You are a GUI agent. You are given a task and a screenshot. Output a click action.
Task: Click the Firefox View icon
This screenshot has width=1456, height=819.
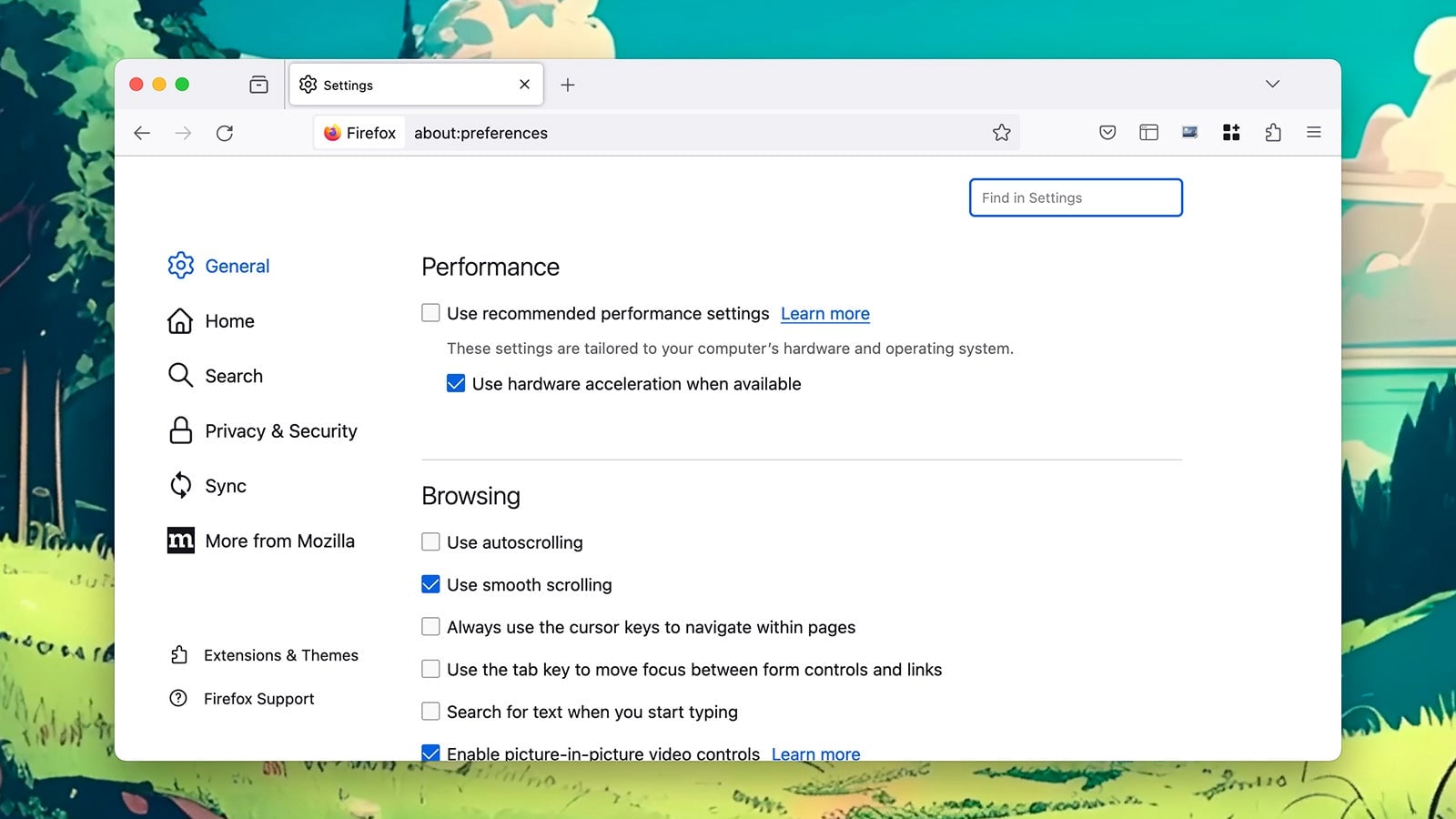[x=258, y=84]
